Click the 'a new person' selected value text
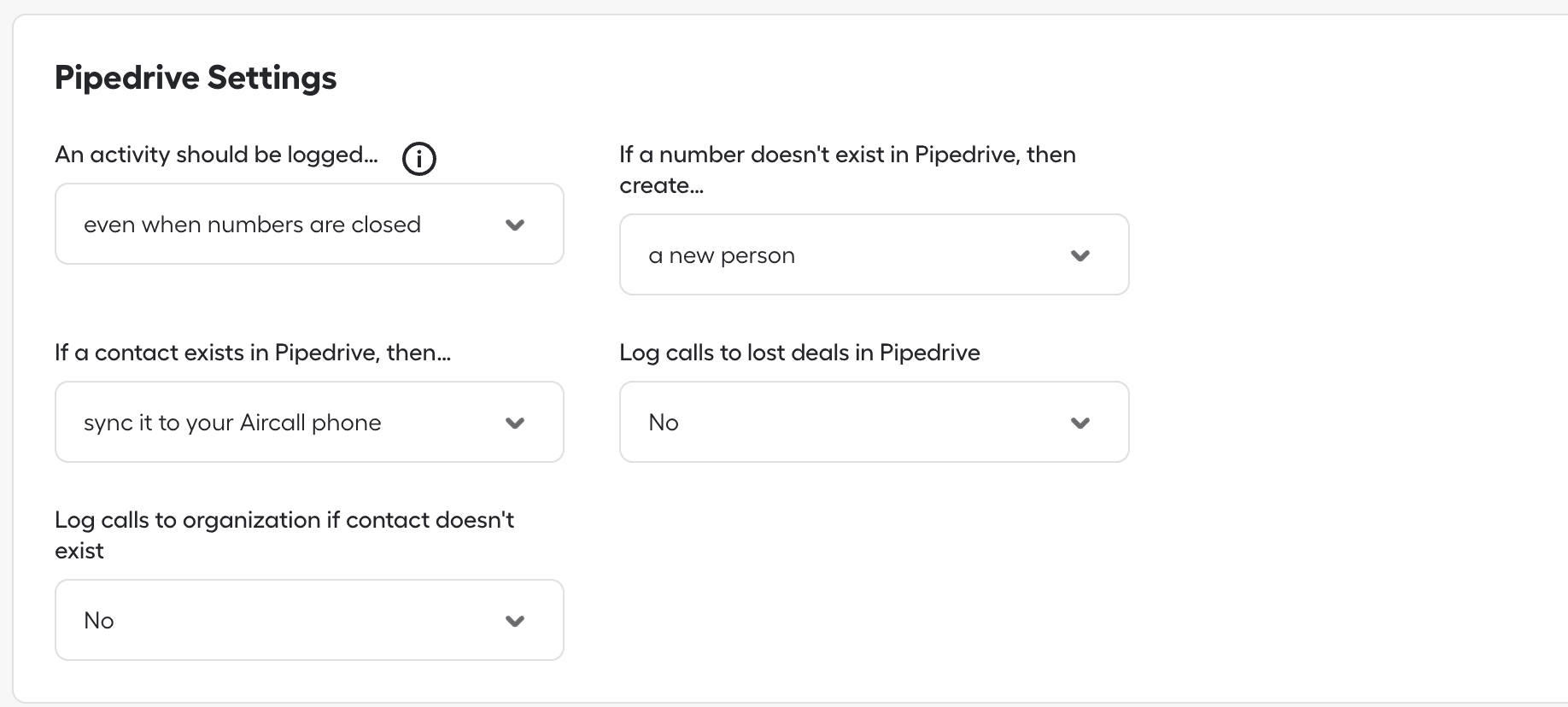This screenshot has width=1568, height=707. [722, 255]
